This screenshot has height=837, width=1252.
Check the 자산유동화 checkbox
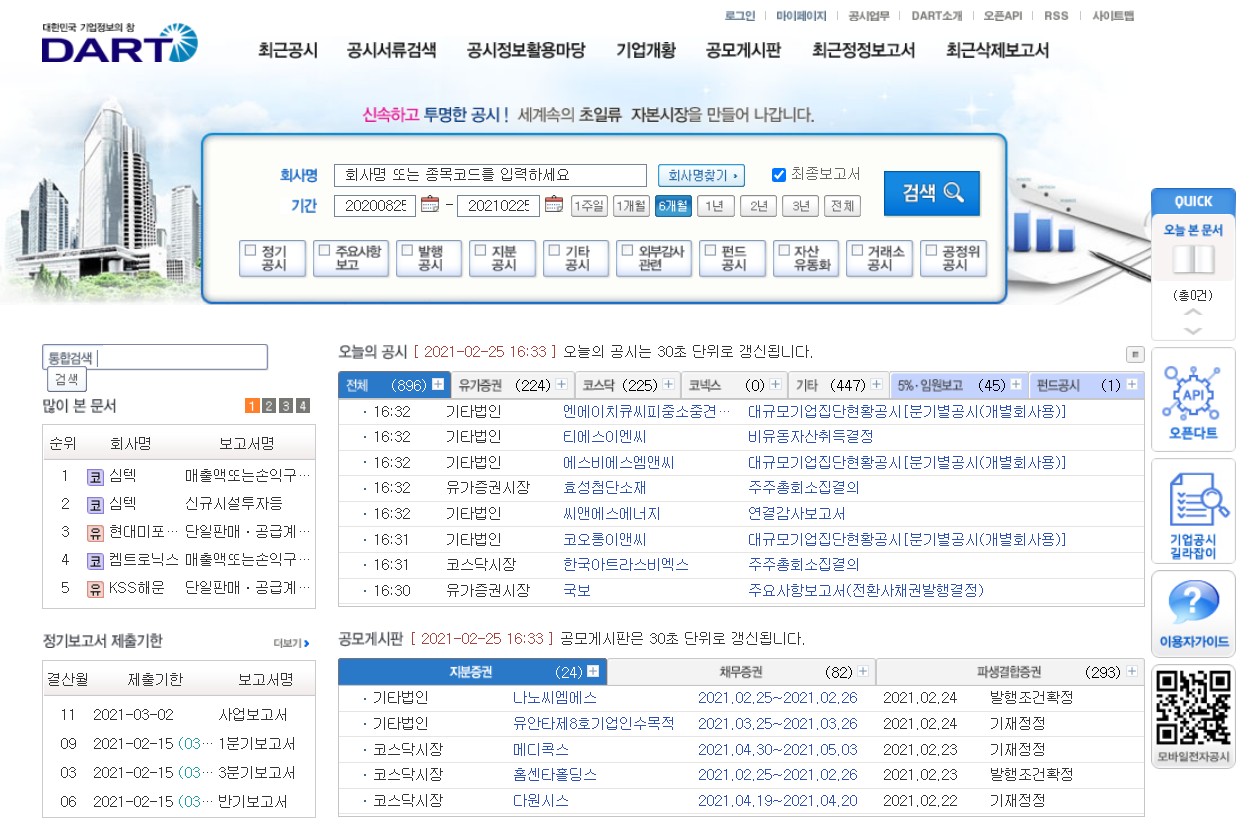(784, 251)
